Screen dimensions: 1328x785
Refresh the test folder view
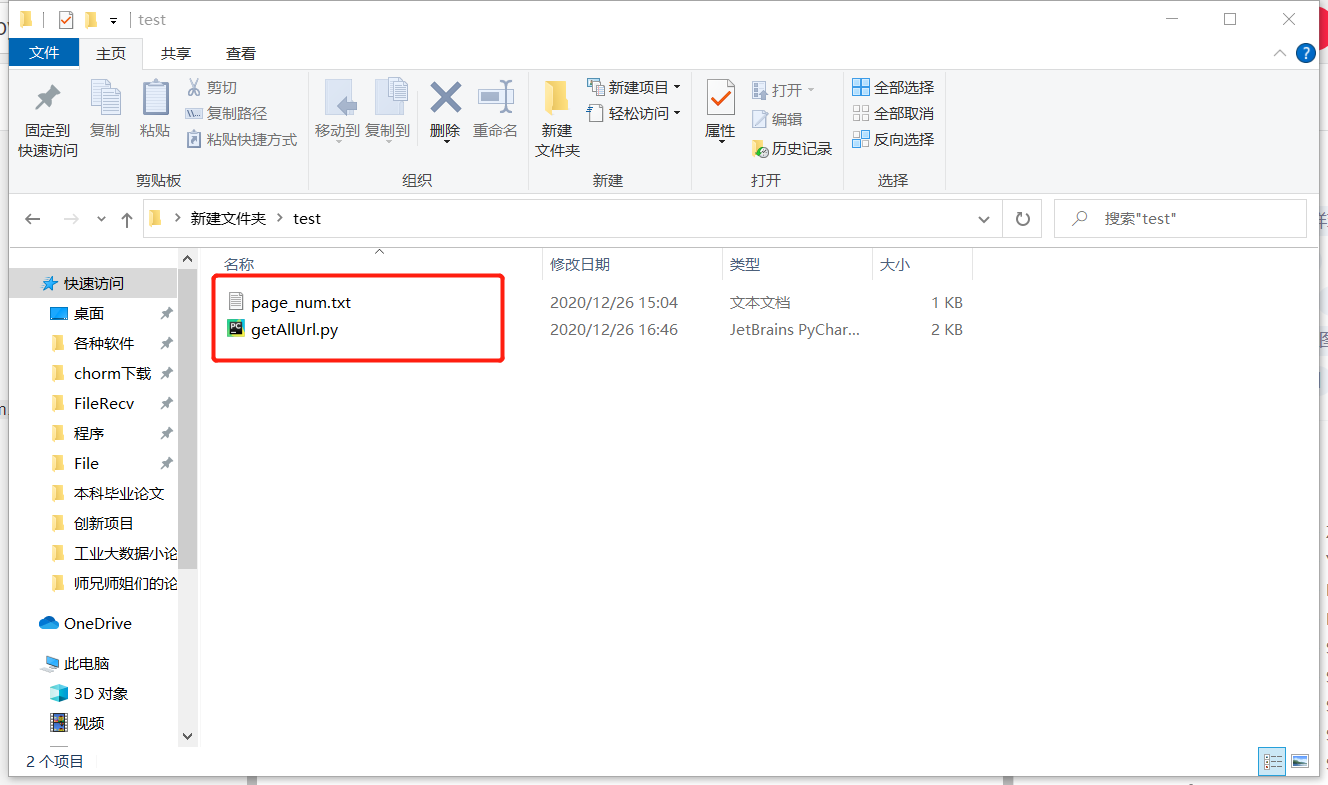[1022, 218]
